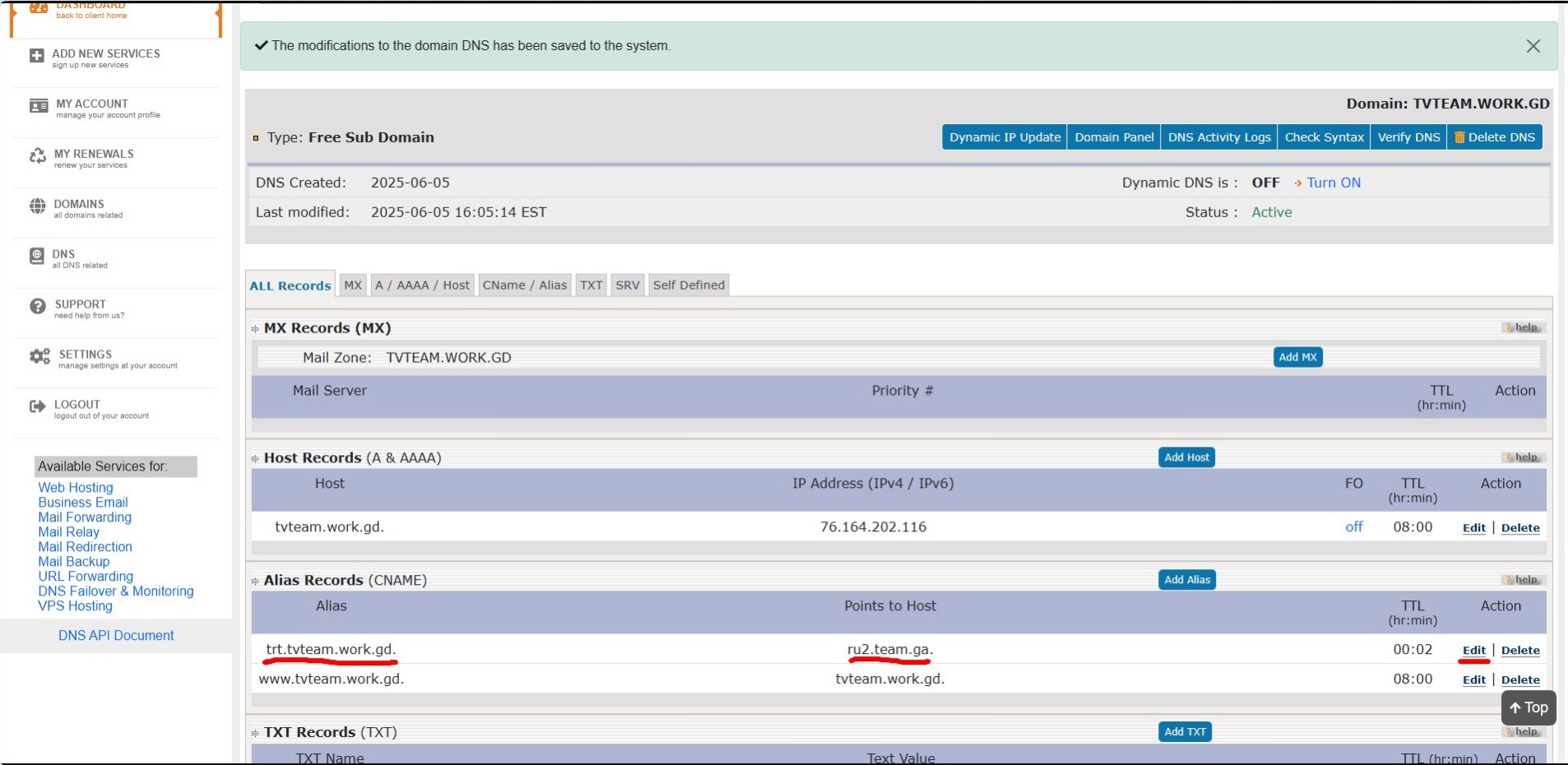This screenshot has height=765, width=1568.
Task: Click the Delete DNS button
Action: (x=1495, y=137)
